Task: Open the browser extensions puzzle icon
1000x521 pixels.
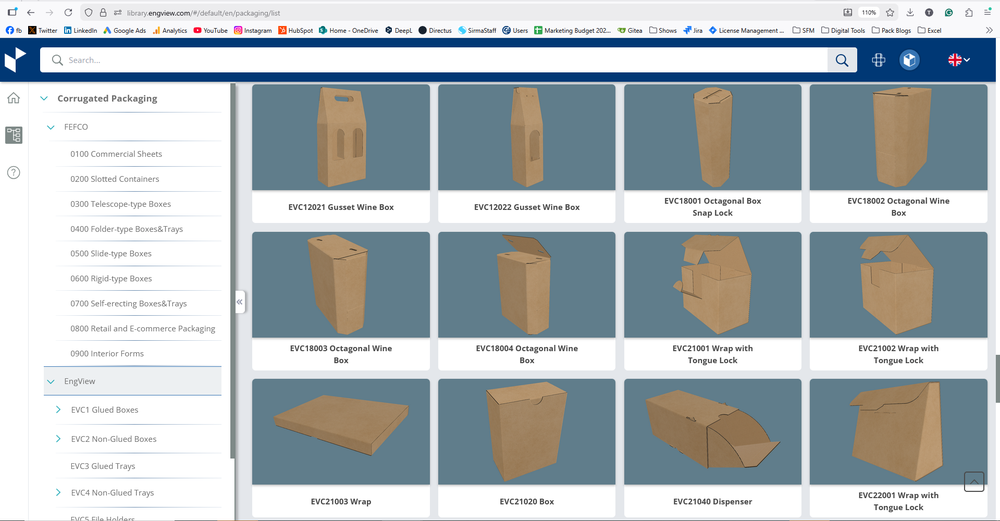Action: (x=969, y=12)
